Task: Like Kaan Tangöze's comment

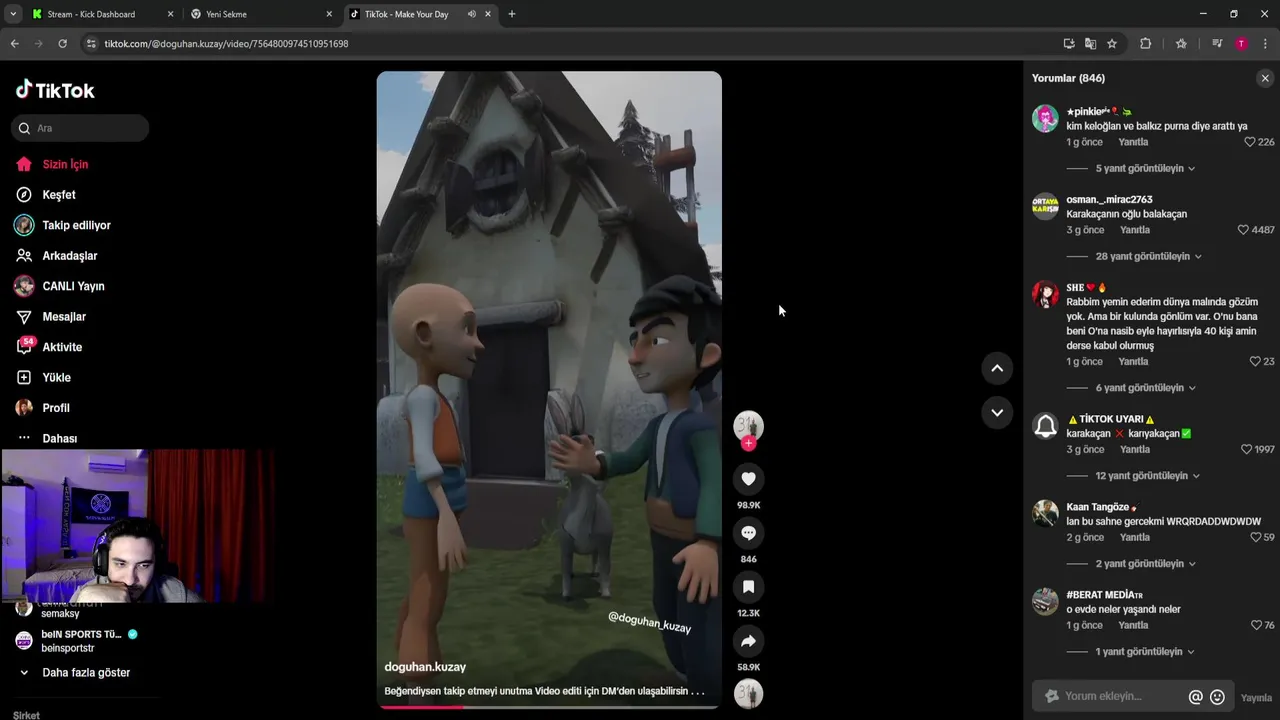Action: 1255,538
